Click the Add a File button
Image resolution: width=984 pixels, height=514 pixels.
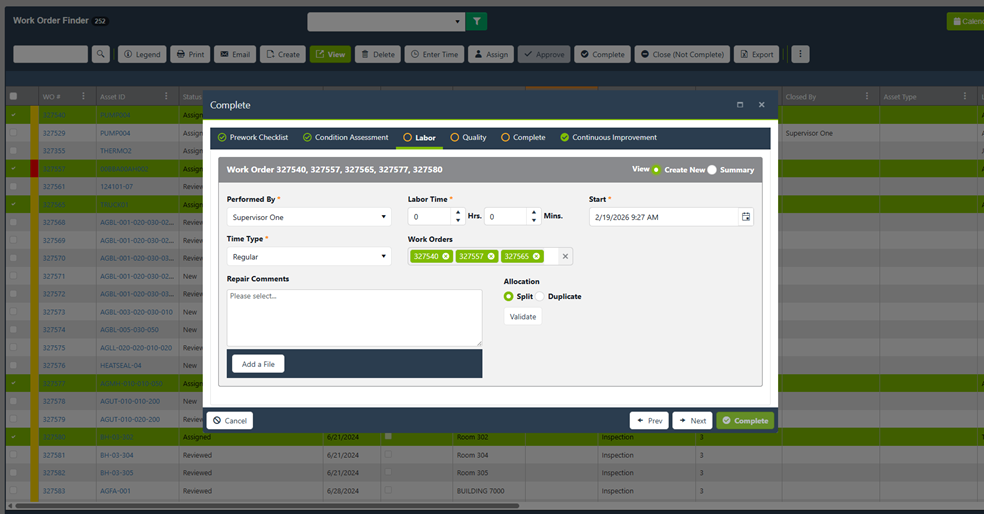point(258,364)
